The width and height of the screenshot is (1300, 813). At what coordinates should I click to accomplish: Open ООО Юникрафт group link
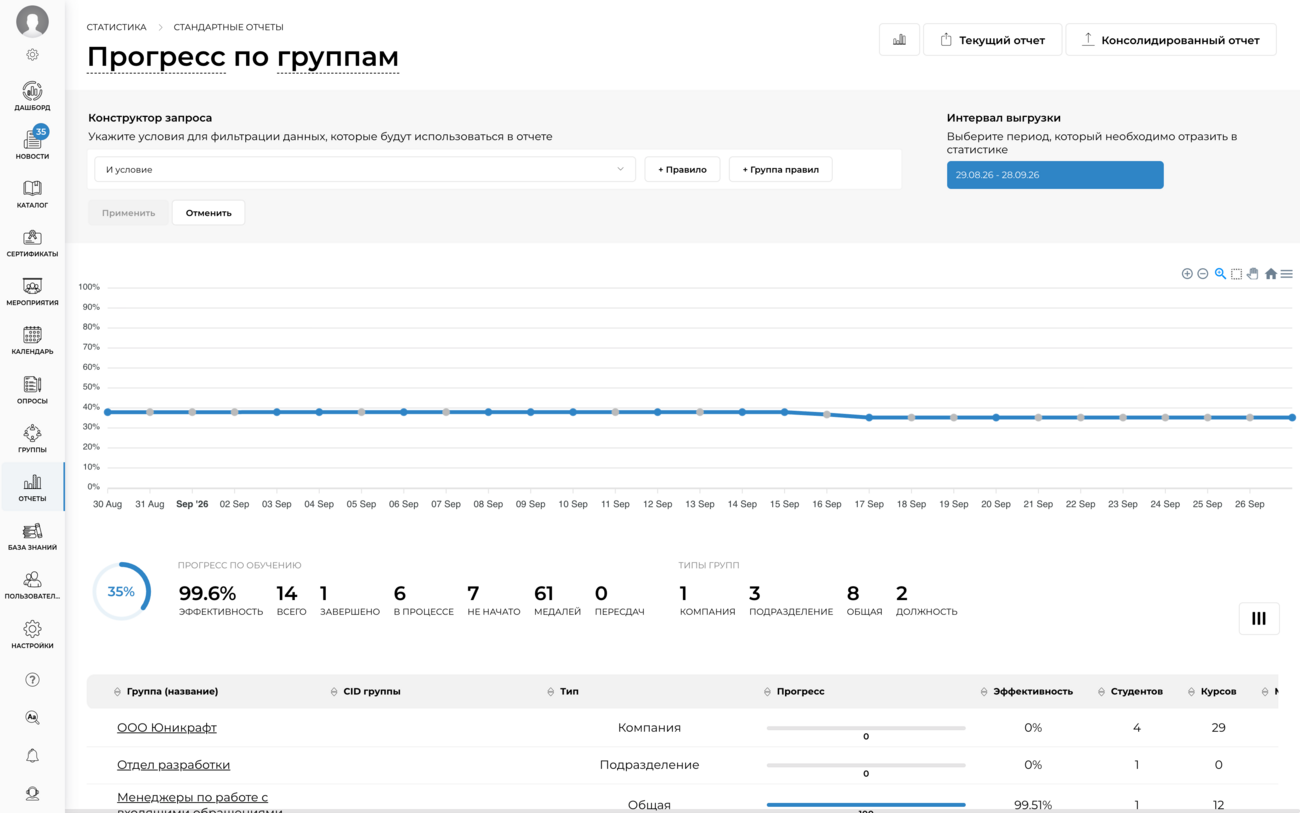167,728
